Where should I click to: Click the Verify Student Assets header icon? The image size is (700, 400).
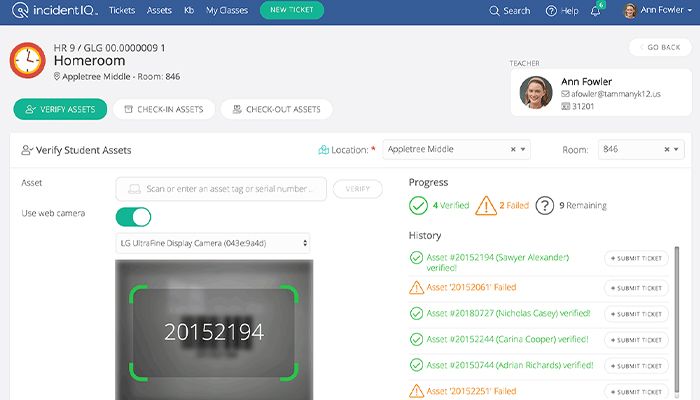(x=27, y=150)
